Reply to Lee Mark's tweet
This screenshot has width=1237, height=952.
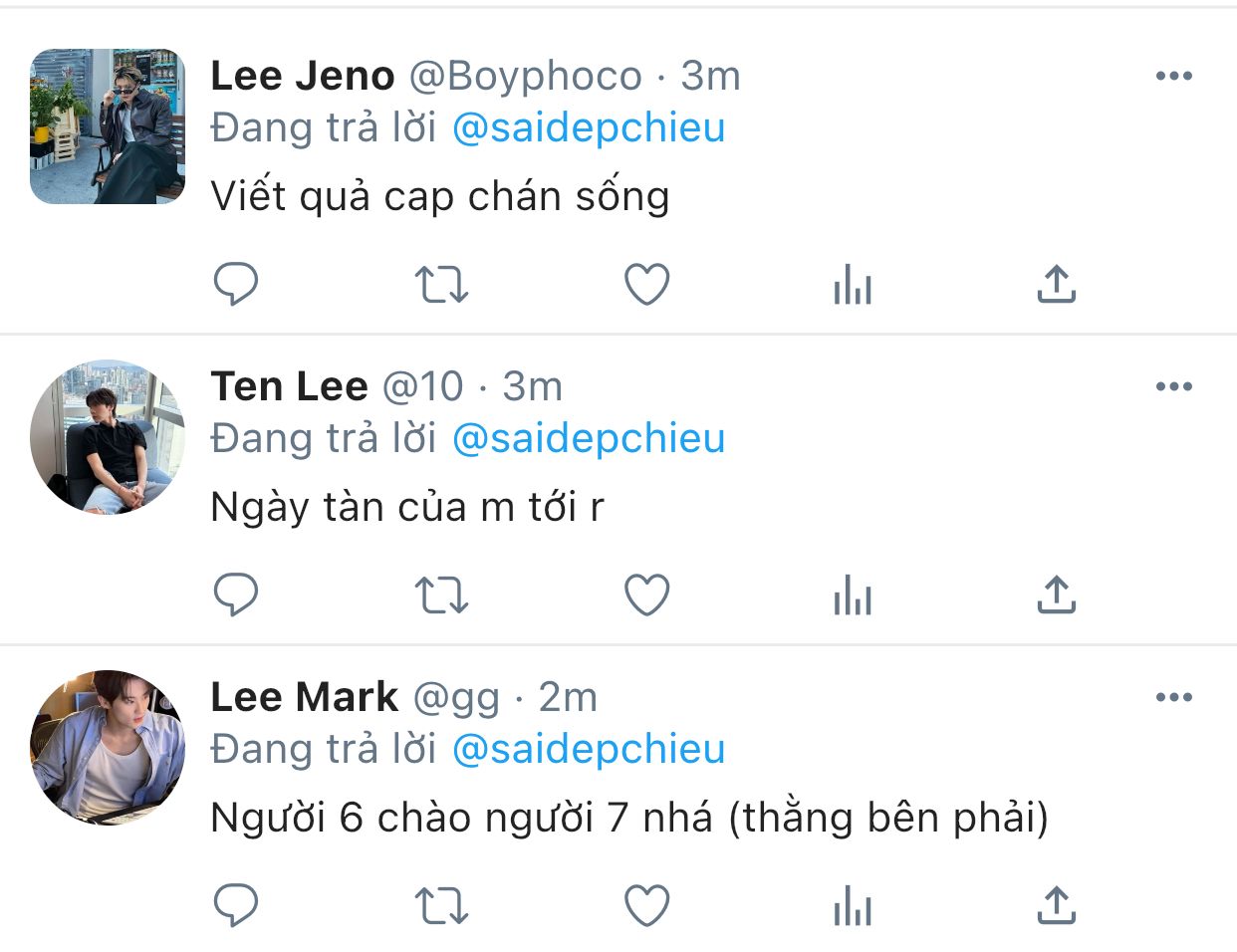[x=236, y=906]
